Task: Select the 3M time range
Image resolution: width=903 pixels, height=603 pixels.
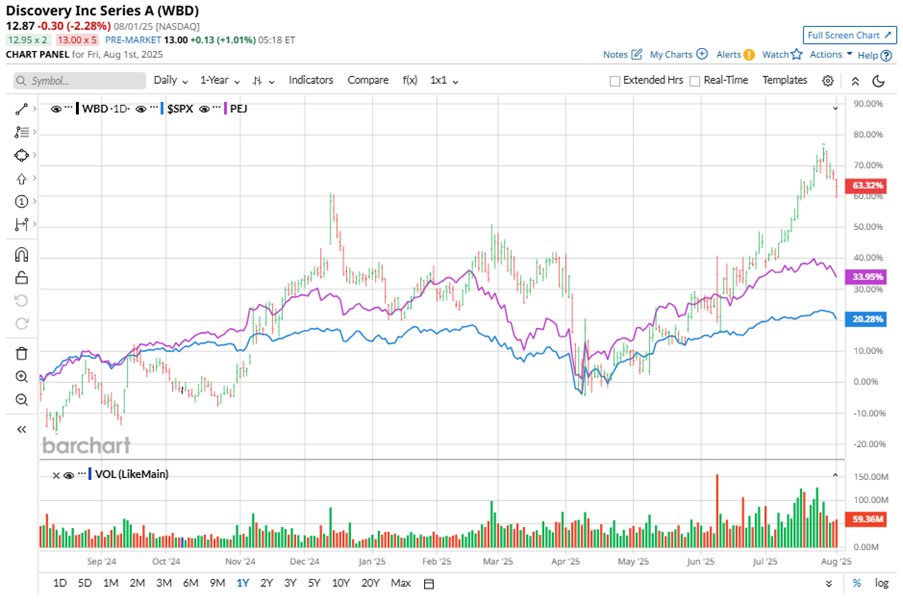Action: coord(164,583)
